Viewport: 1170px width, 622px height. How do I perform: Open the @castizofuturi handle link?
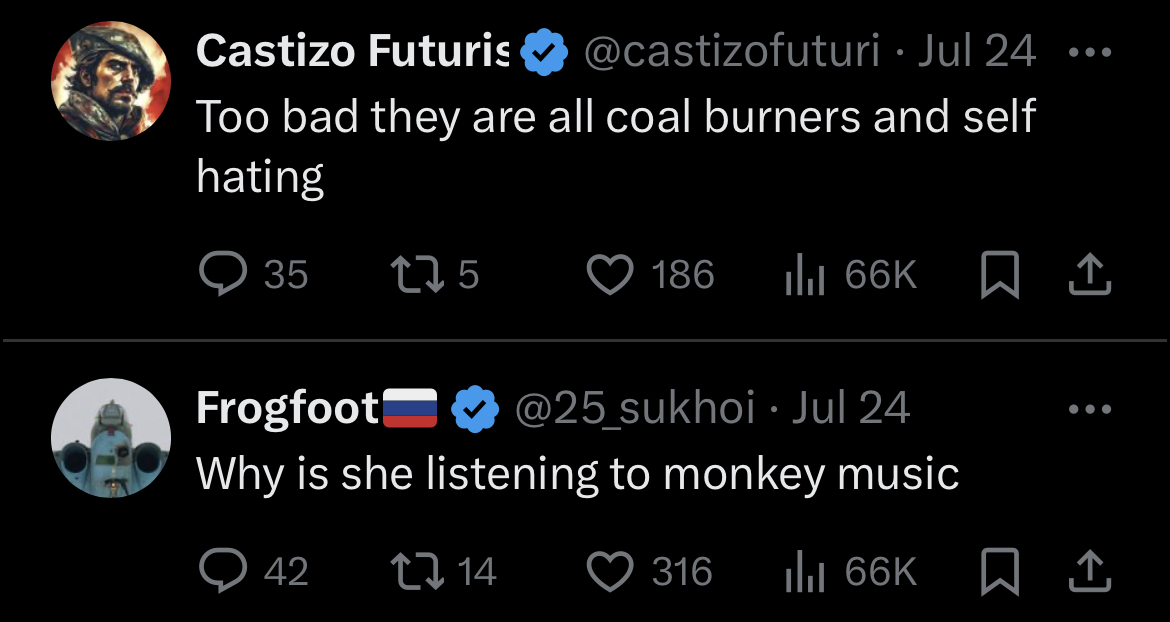pyautogui.click(x=731, y=51)
